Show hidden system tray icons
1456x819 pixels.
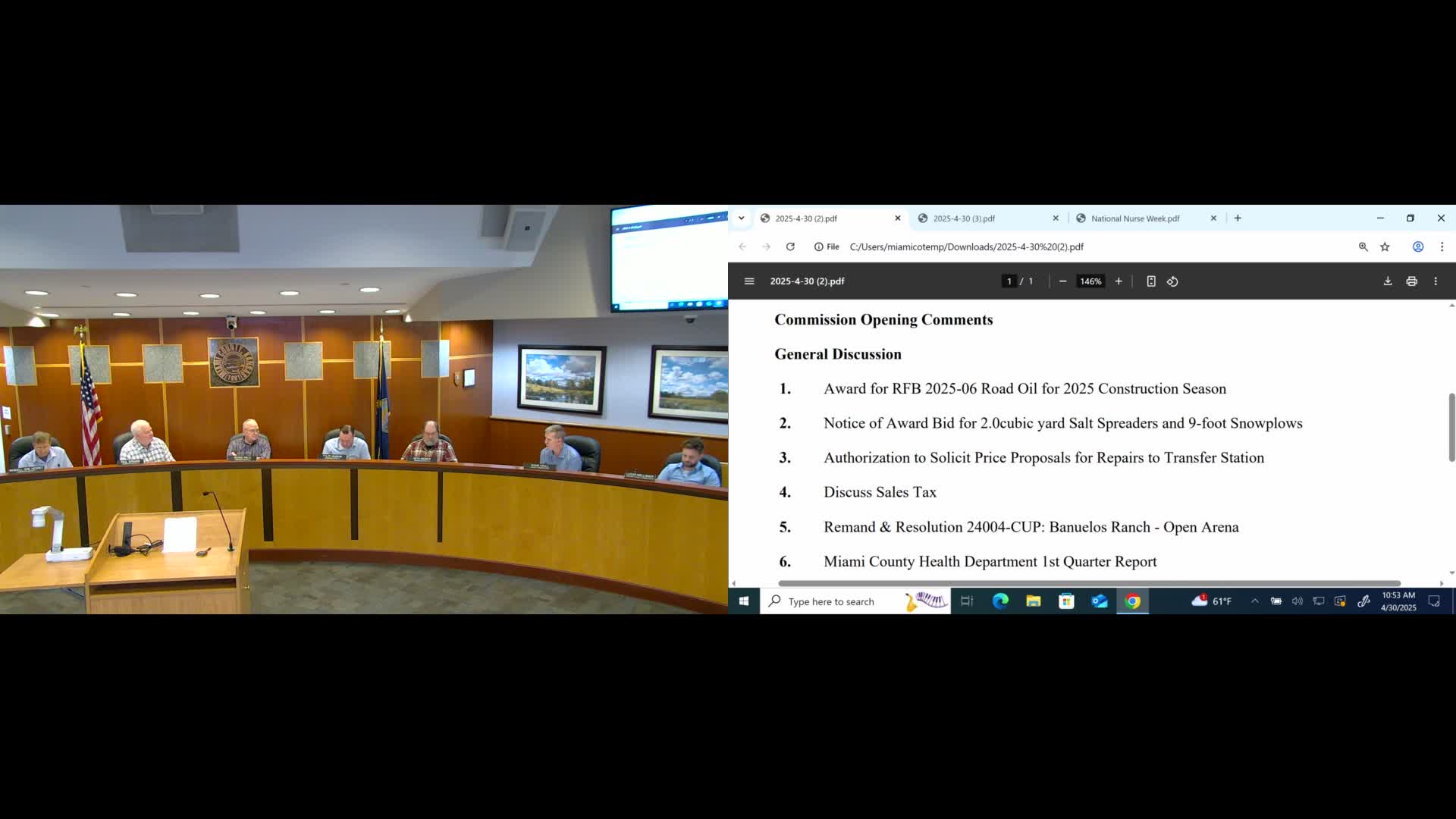[1254, 601]
